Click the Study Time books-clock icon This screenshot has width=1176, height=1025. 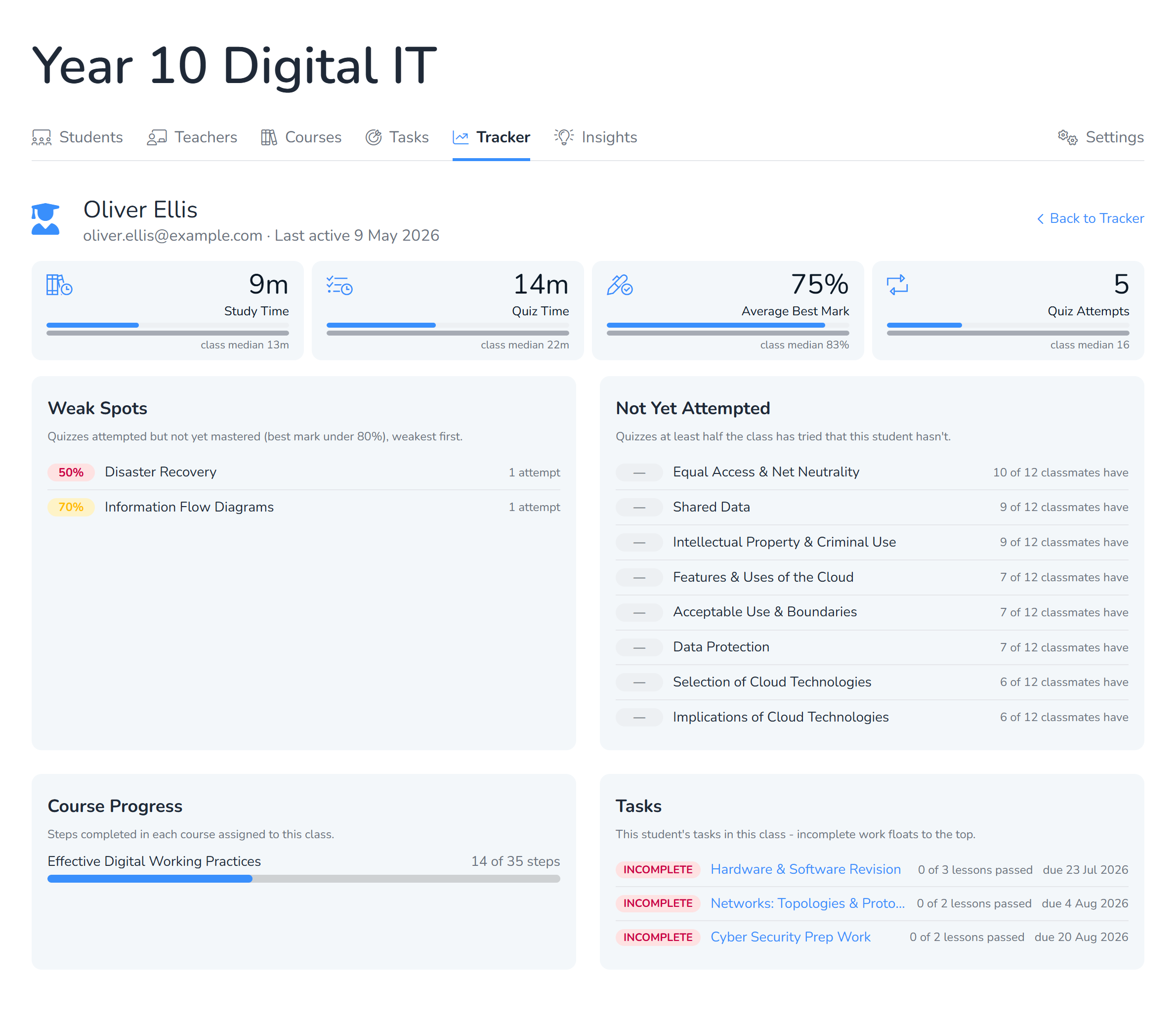pos(59,285)
